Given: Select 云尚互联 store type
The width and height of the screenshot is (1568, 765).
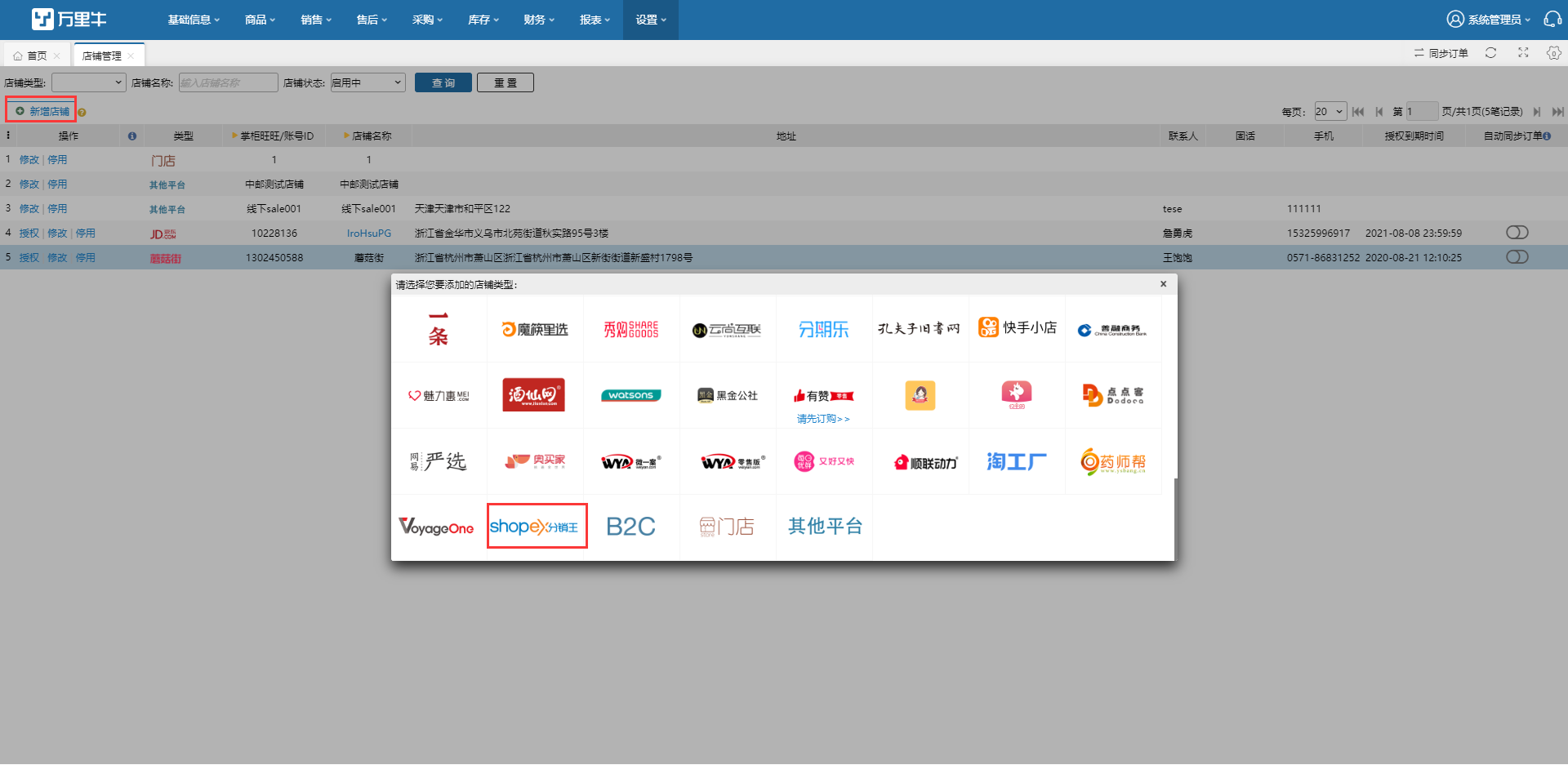Looking at the screenshot, I should click(728, 329).
